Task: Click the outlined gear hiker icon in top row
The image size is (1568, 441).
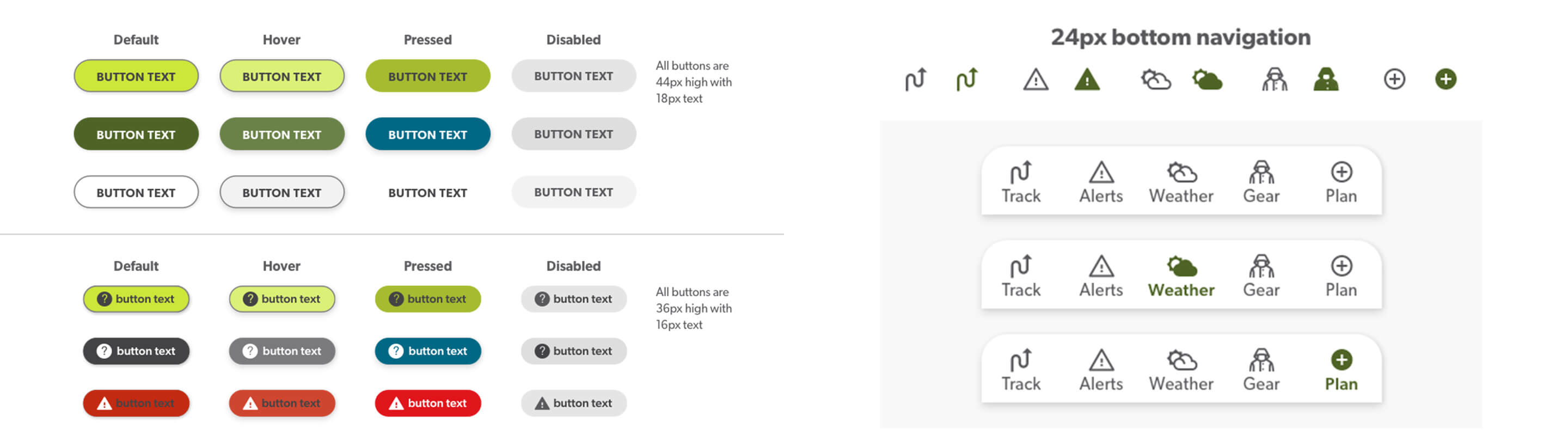Action: [1274, 79]
